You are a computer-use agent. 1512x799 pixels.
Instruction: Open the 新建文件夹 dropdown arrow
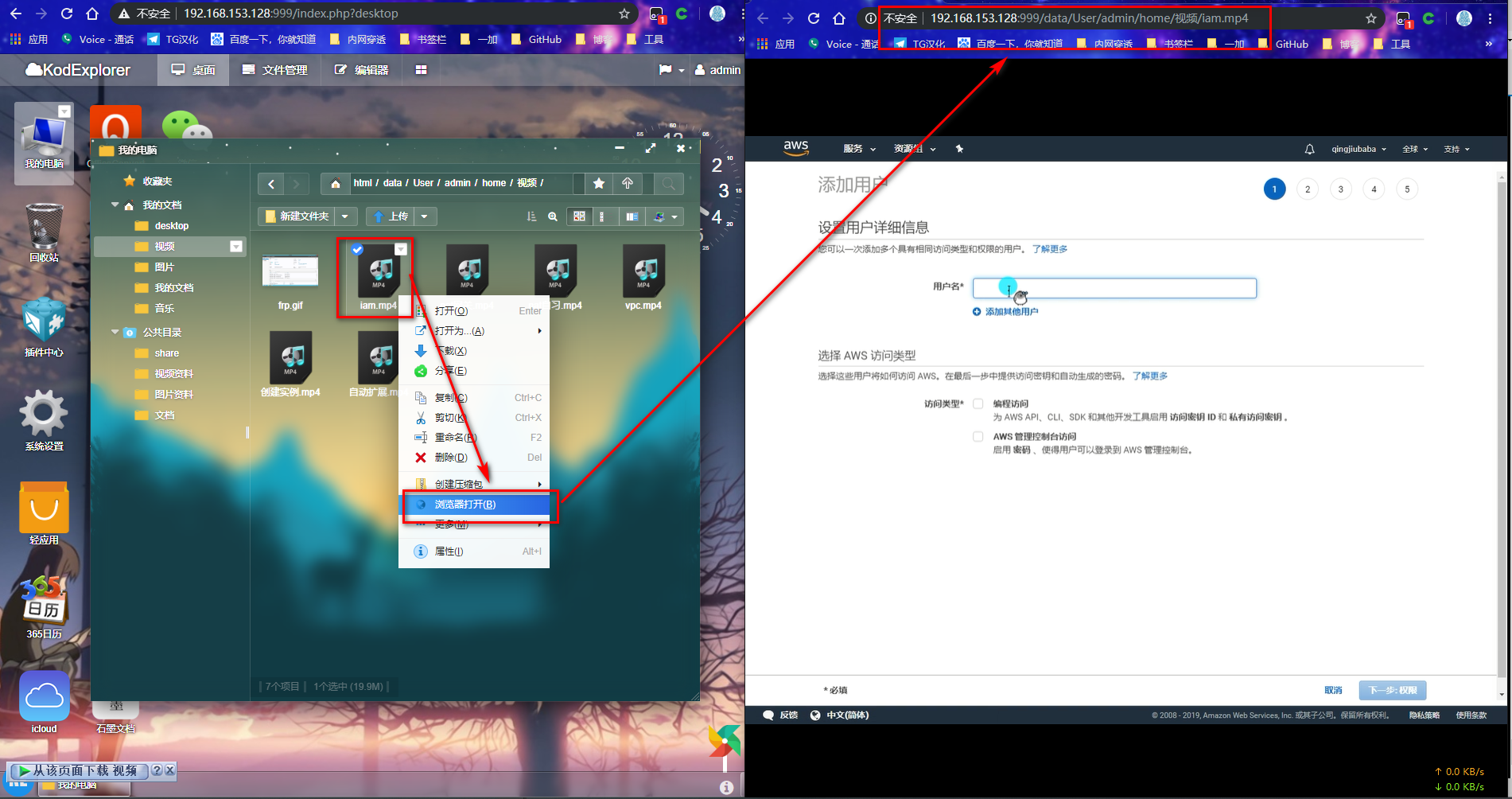click(x=345, y=216)
